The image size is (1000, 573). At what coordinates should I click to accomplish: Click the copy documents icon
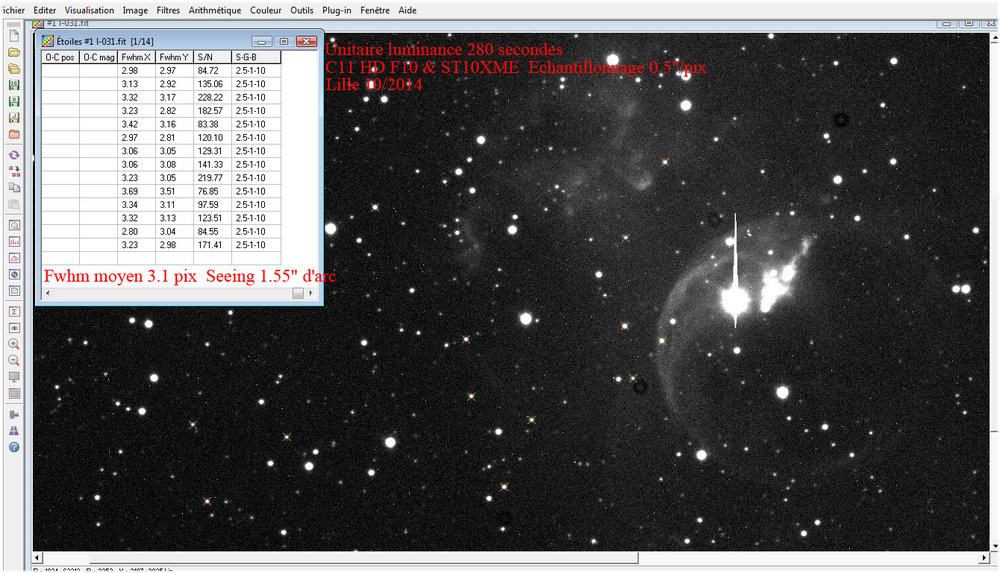[14, 188]
